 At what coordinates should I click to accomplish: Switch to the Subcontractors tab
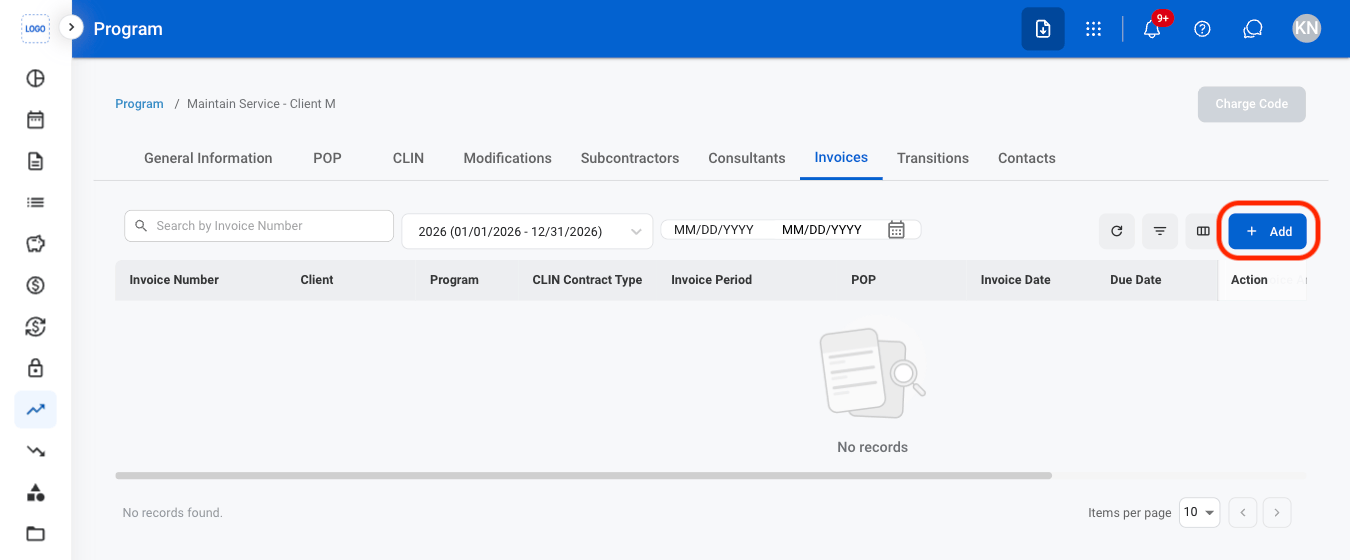point(630,158)
